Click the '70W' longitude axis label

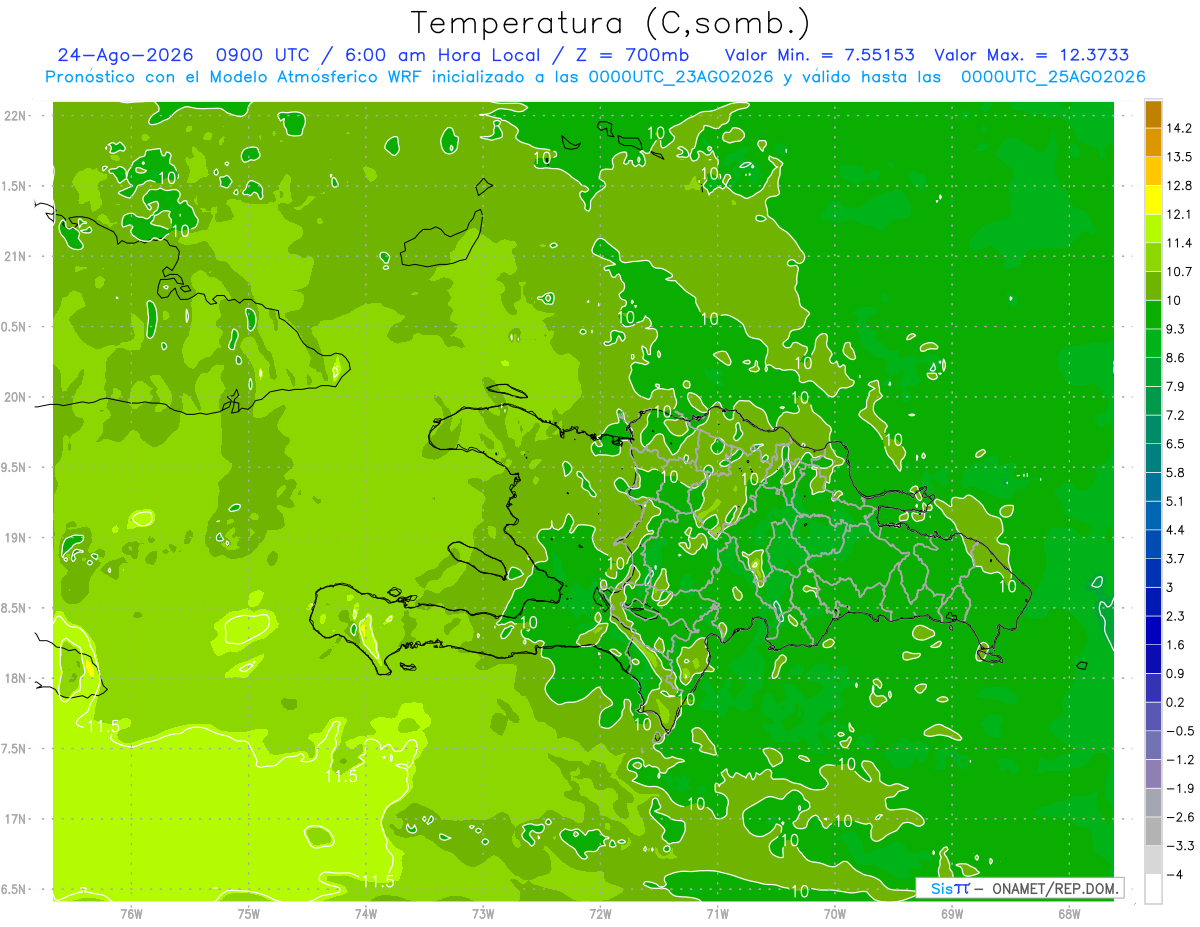[835, 914]
